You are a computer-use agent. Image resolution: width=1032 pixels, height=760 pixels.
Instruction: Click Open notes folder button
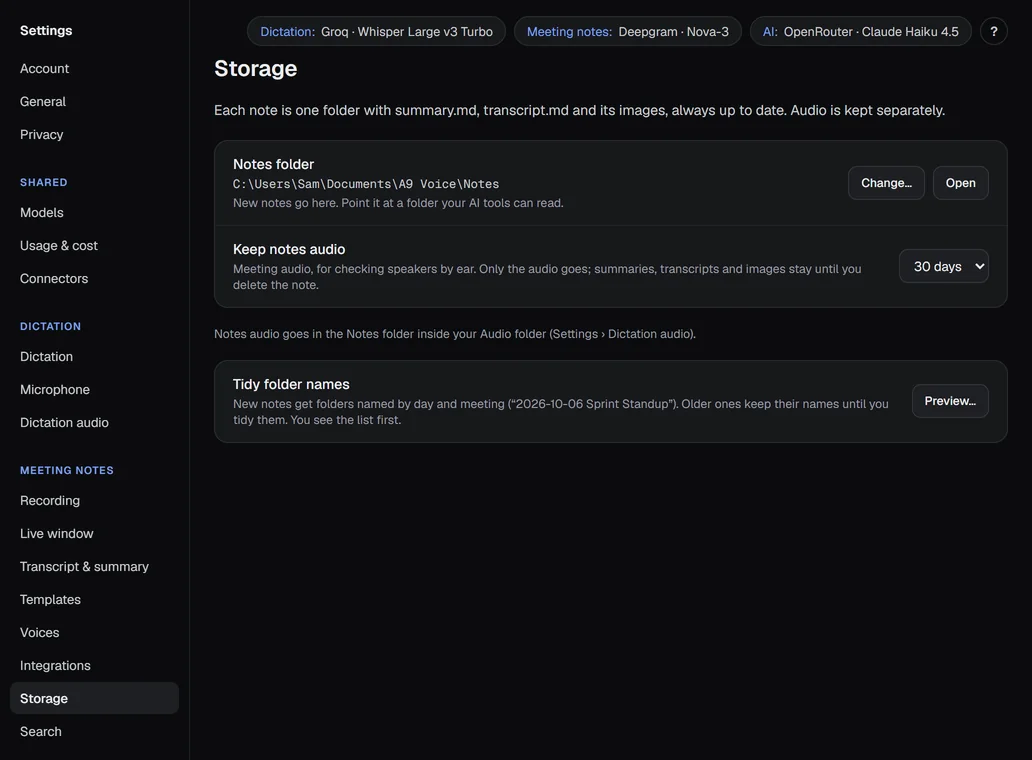pyautogui.click(x=960, y=183)
